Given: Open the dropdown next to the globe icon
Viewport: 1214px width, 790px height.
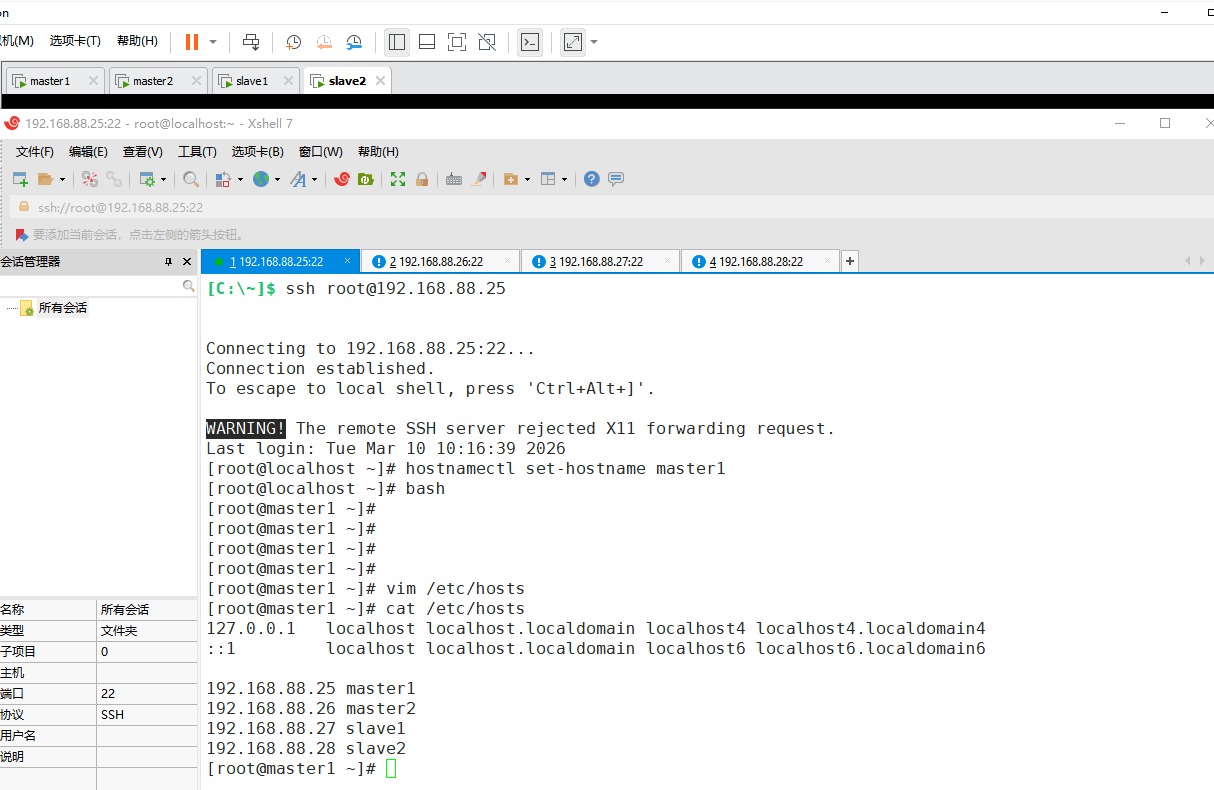Looking at the screenshot, I should tap(277, 180).
